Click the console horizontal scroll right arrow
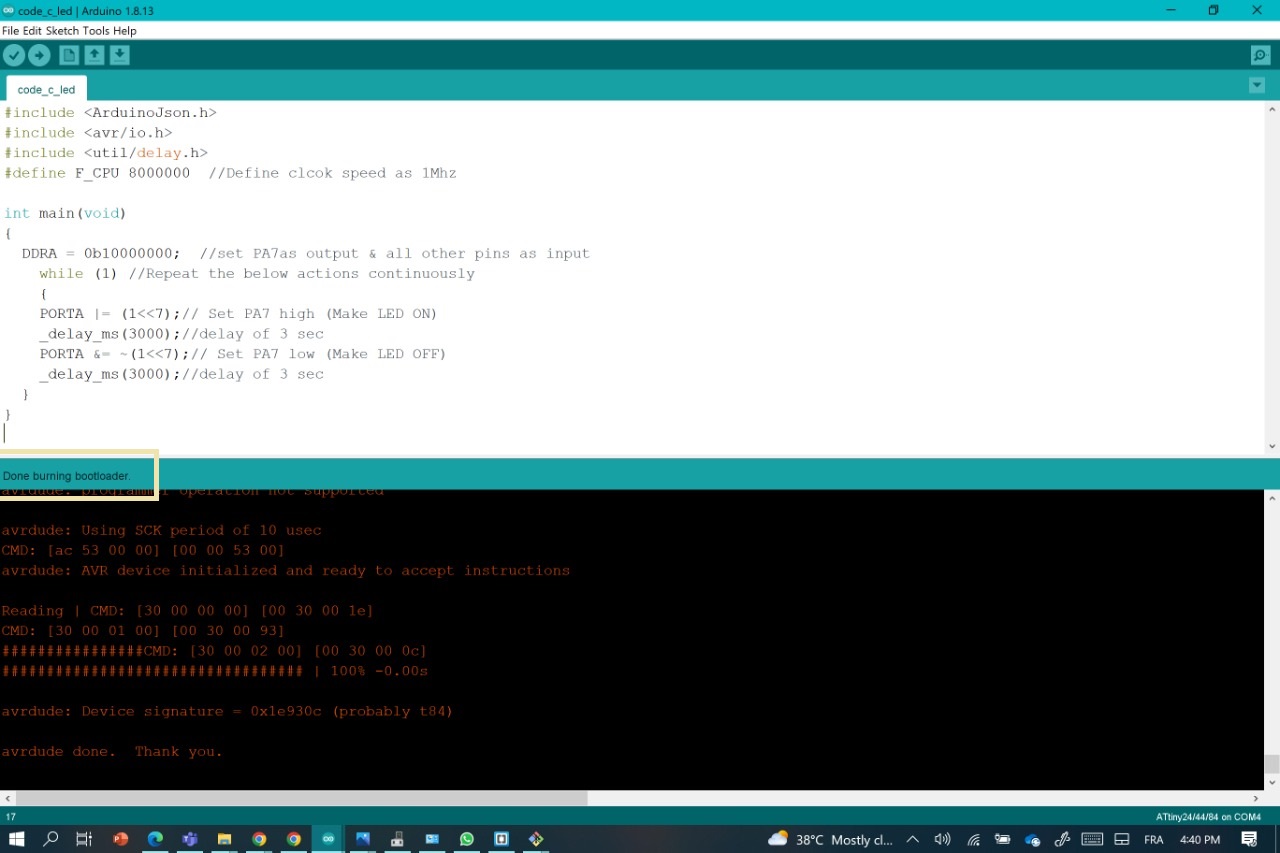1280x853 pixels. (1257, 798)
